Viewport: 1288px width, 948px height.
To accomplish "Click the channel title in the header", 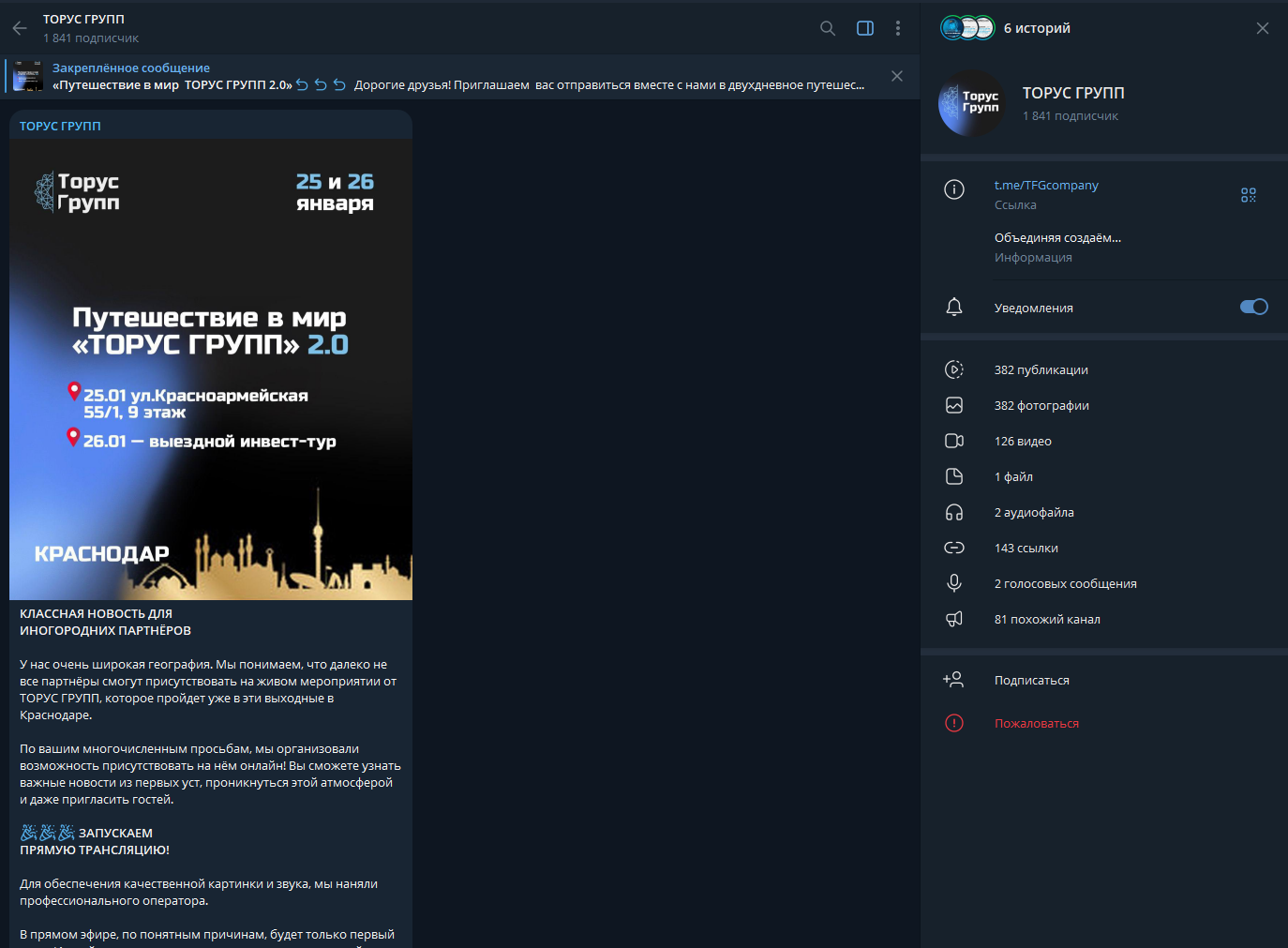I will click(83, 19).
